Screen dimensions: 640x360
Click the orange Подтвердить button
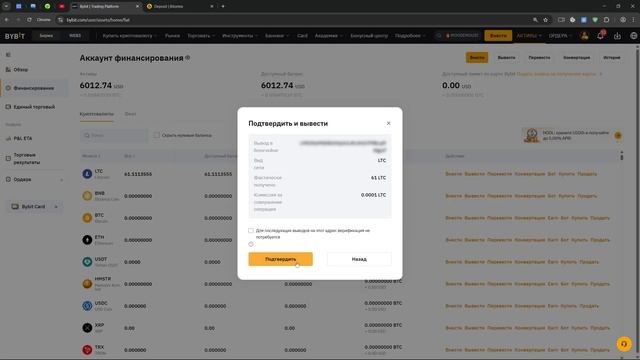coord(280,259)
